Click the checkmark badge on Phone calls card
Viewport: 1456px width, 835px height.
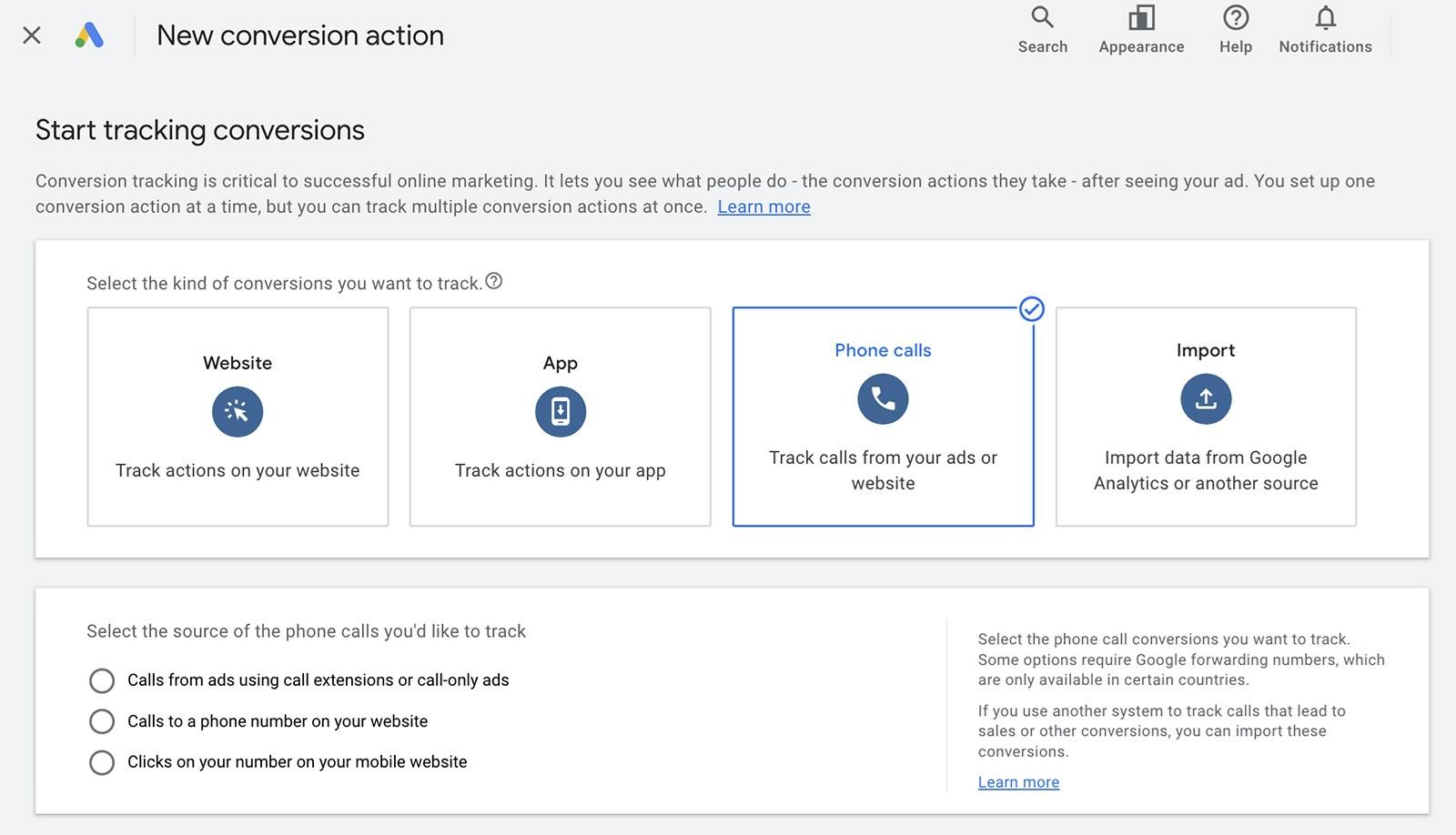click(x=1031, y=310)
